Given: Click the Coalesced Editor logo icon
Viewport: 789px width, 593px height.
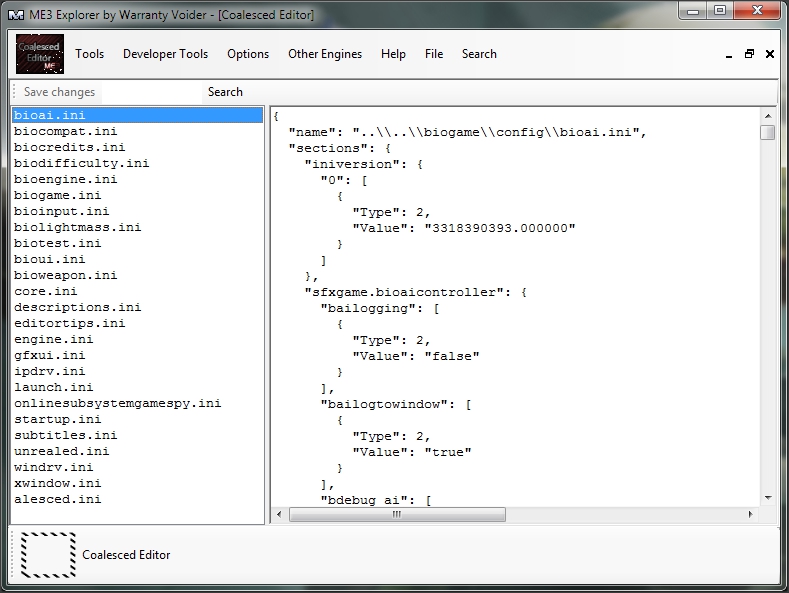Looking at the screenshot, I should point(40,54).
